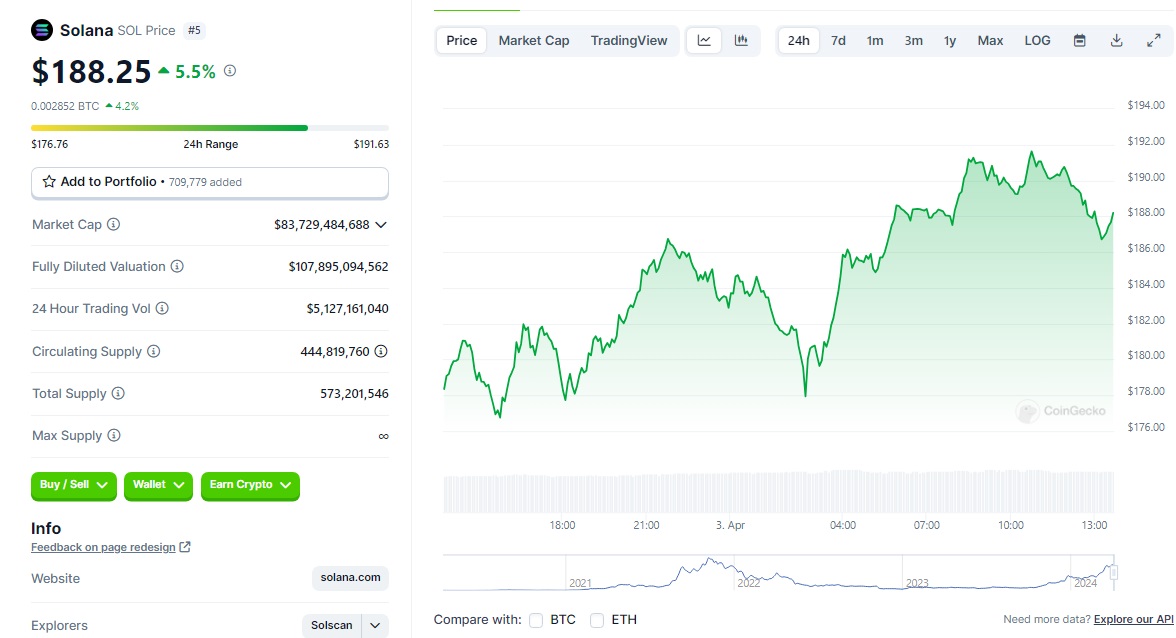1176x638 pixels.
Task: Click the 573,201,546 total supply value
Action: tap(354, 394)
